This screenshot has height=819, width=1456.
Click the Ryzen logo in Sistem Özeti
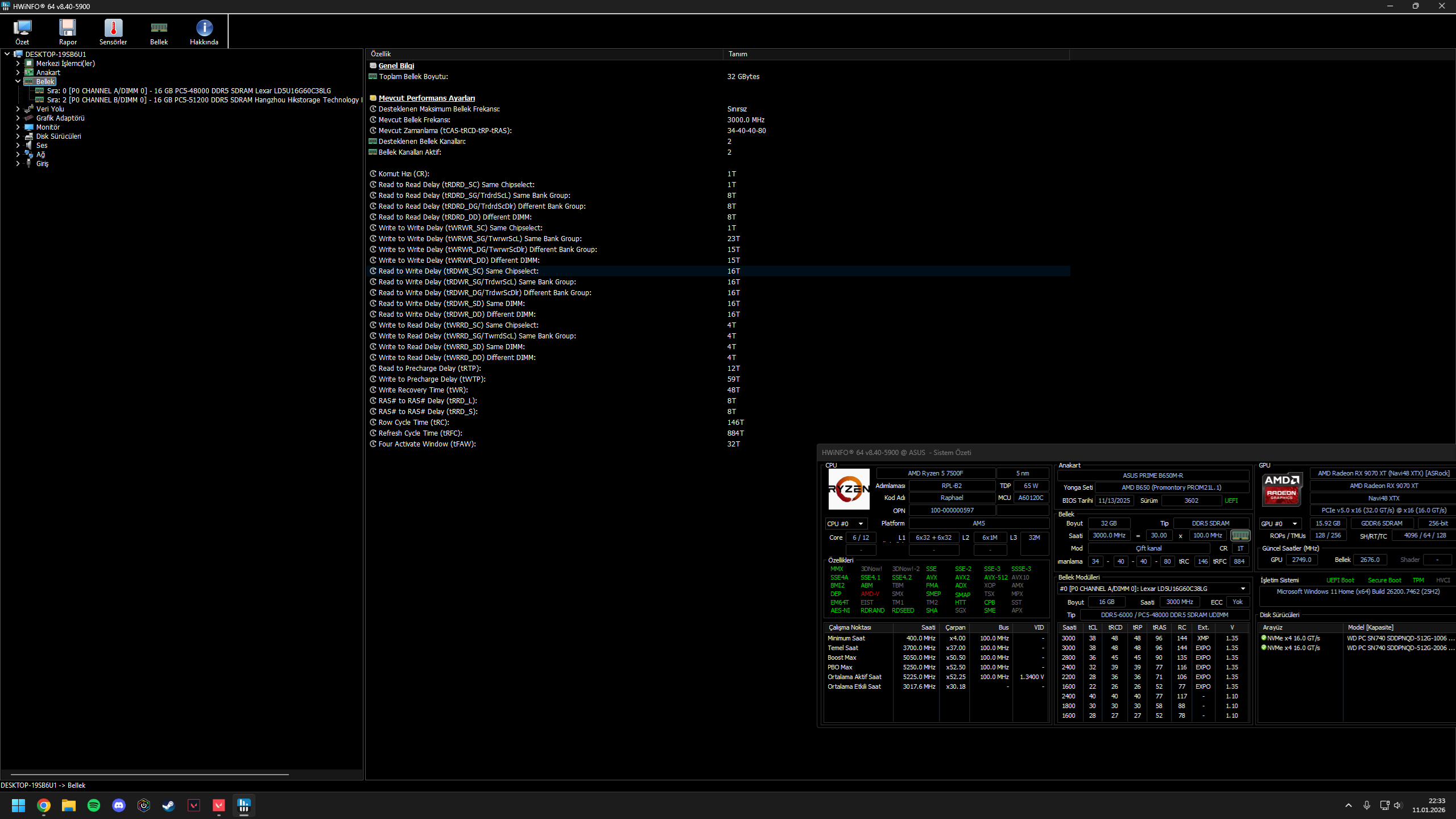pos(849,489)
